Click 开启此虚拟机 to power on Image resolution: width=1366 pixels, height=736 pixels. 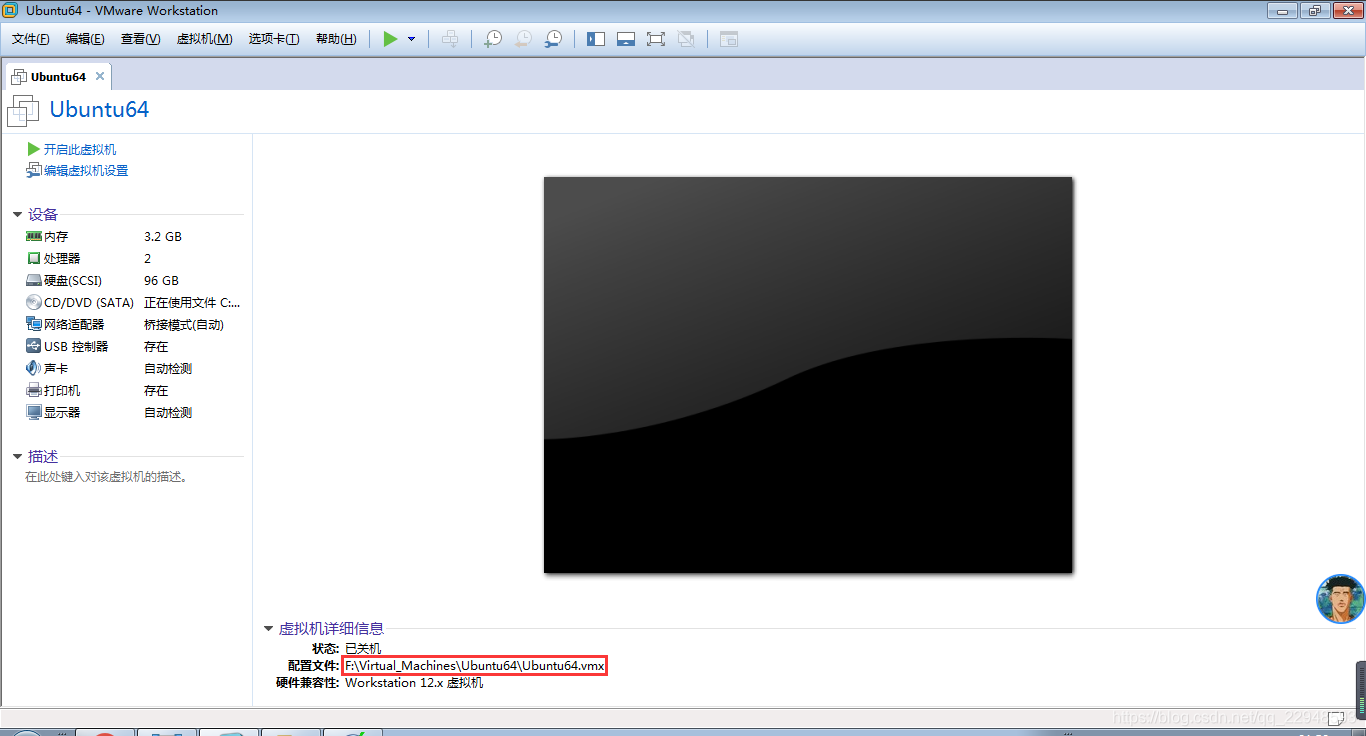pos(80,149)
